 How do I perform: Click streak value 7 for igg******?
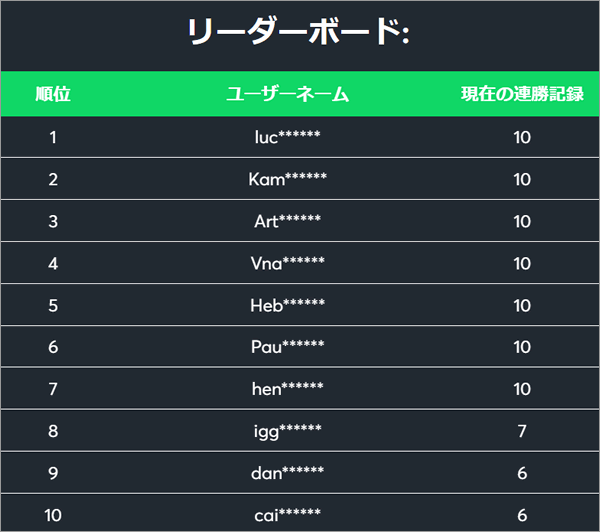coord(522,431)
